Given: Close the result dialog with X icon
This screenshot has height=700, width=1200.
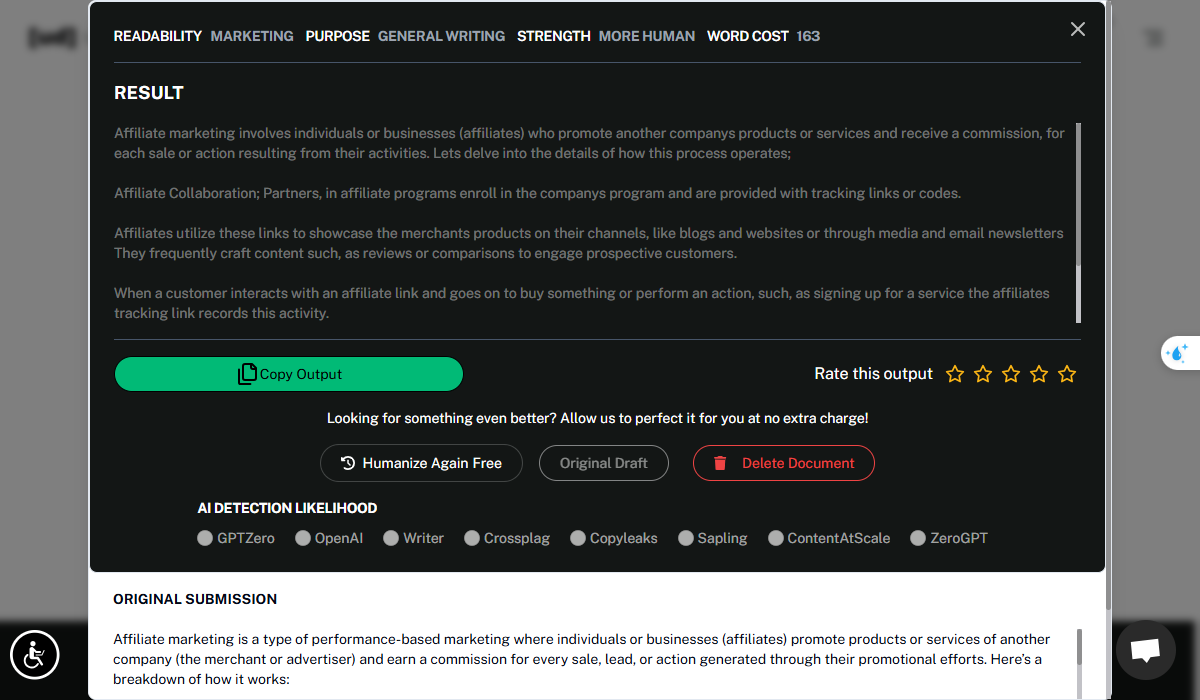Looking at the screenshot, I should click(1077, 30).
